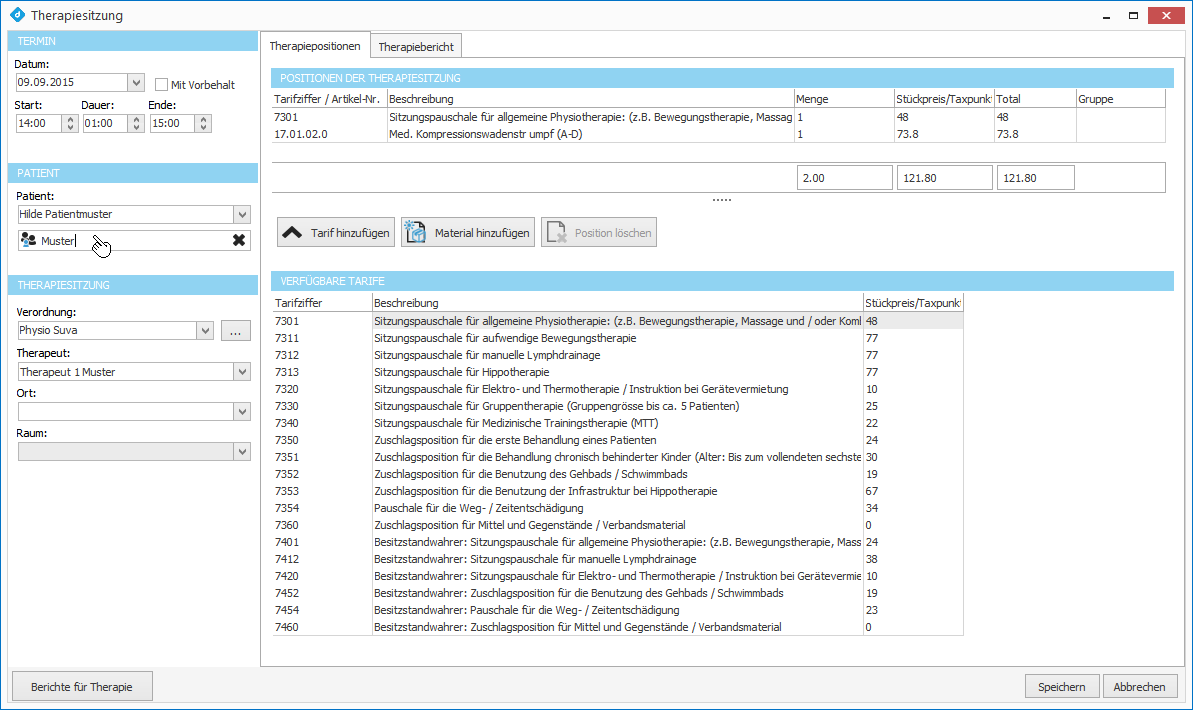The height and width of the screenshot is (710, 1193).
Task: Open the Ort dropdown
Action: coord(241,412)
